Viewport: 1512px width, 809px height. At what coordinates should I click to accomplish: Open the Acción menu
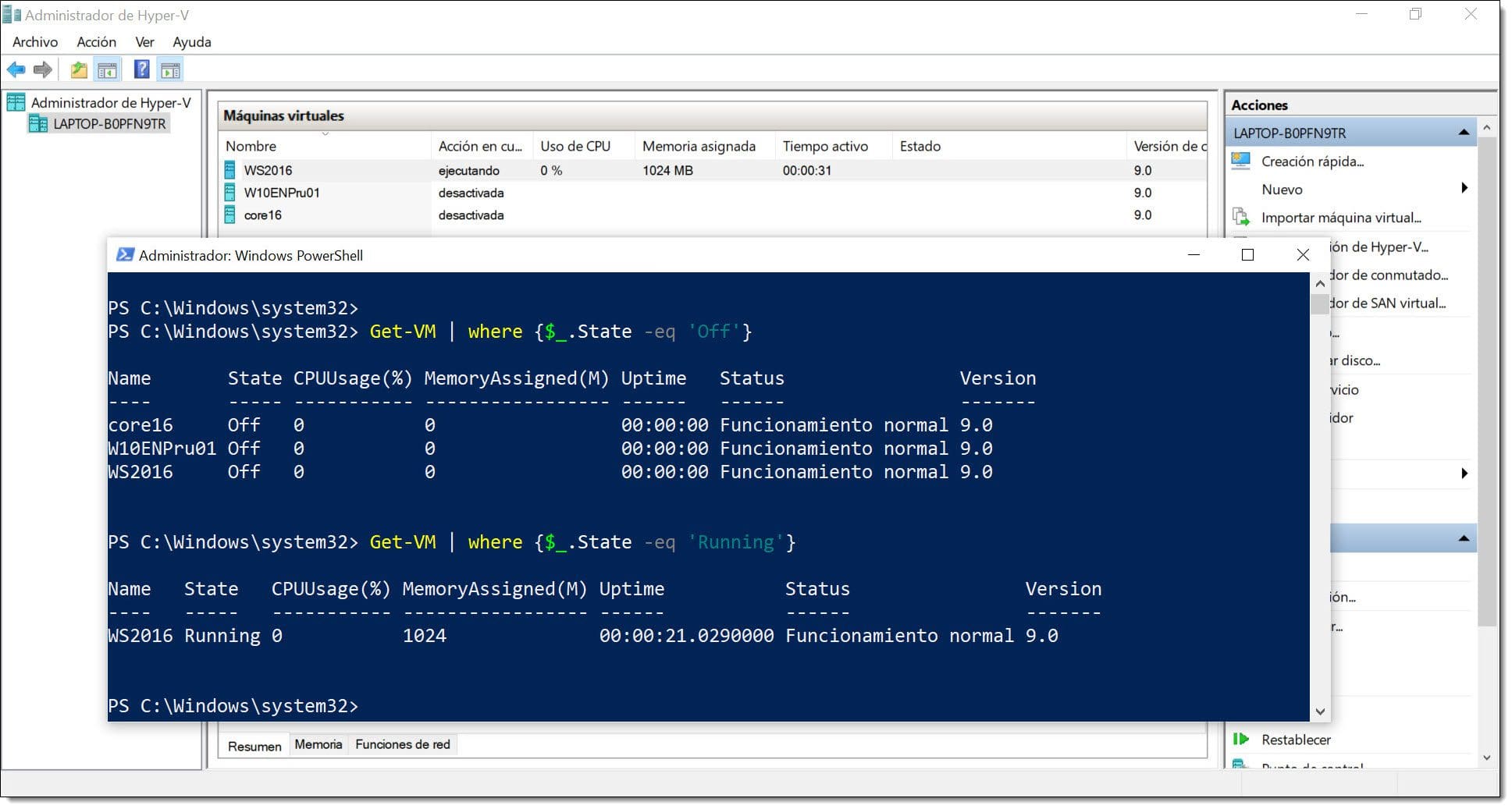click(x=96, y=42)
